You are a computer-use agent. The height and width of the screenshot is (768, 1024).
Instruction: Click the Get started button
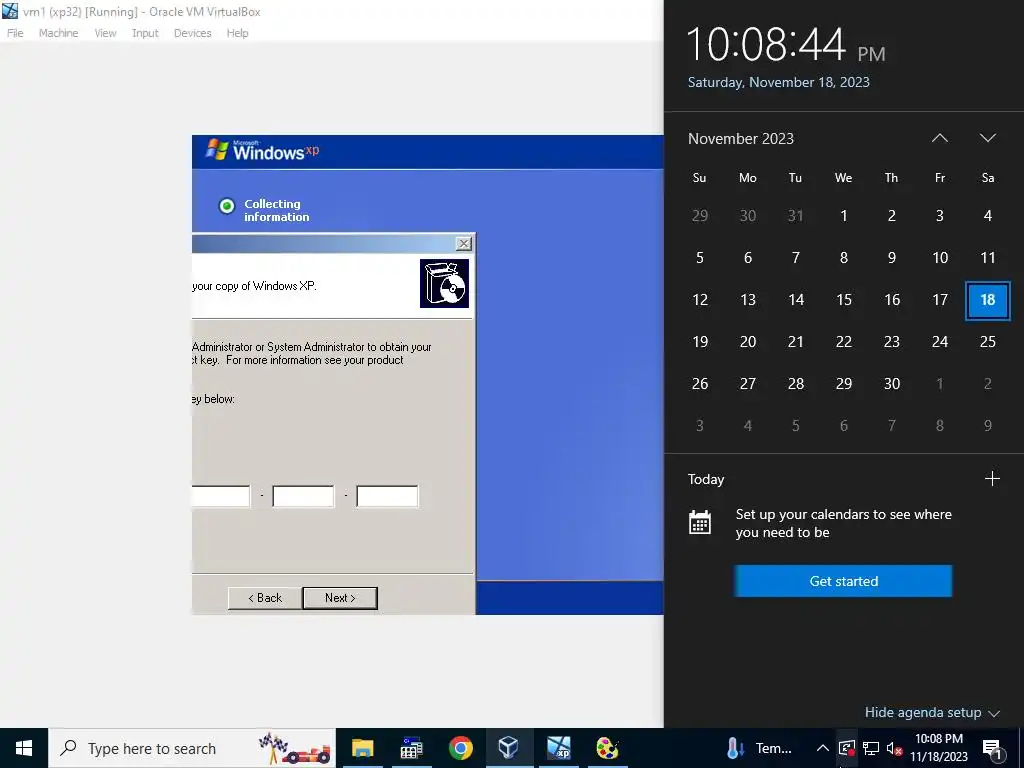click(843, 581)
